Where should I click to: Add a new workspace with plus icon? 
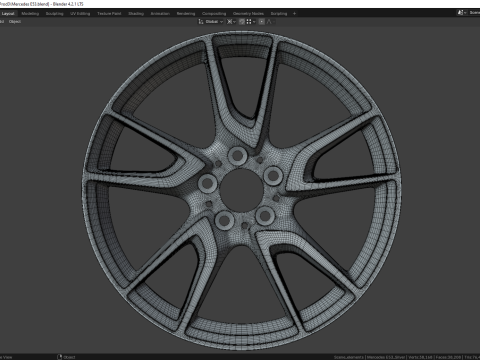tap(294, 14)
